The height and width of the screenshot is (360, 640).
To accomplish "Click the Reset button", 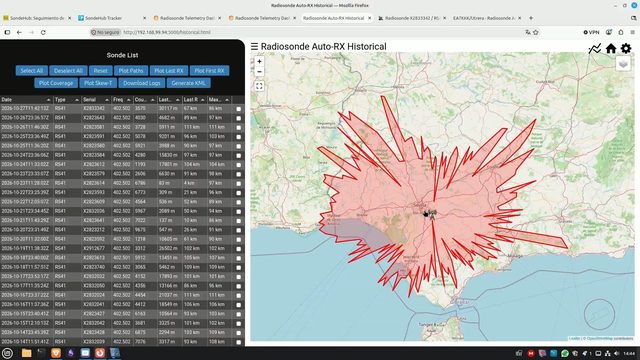I will click(x=100, y=71).
